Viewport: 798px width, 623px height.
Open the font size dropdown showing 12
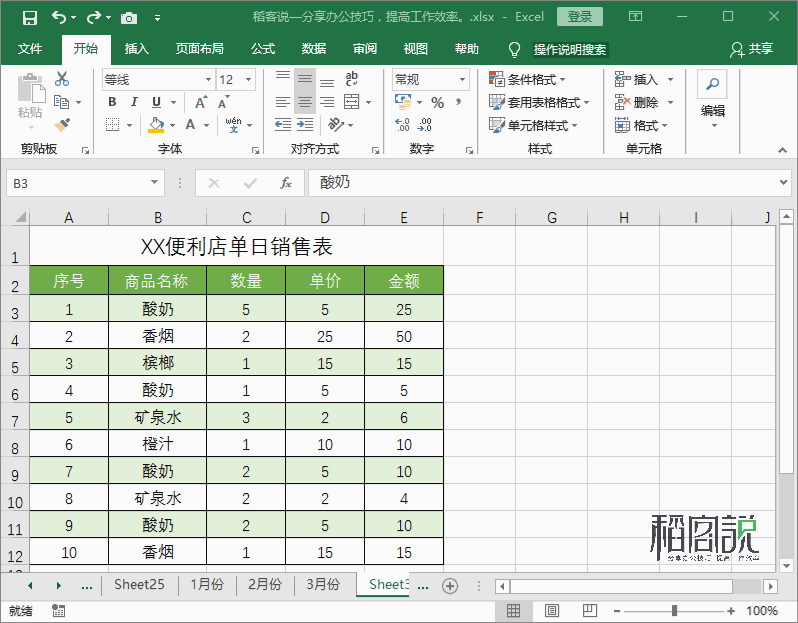pos(248,79)
